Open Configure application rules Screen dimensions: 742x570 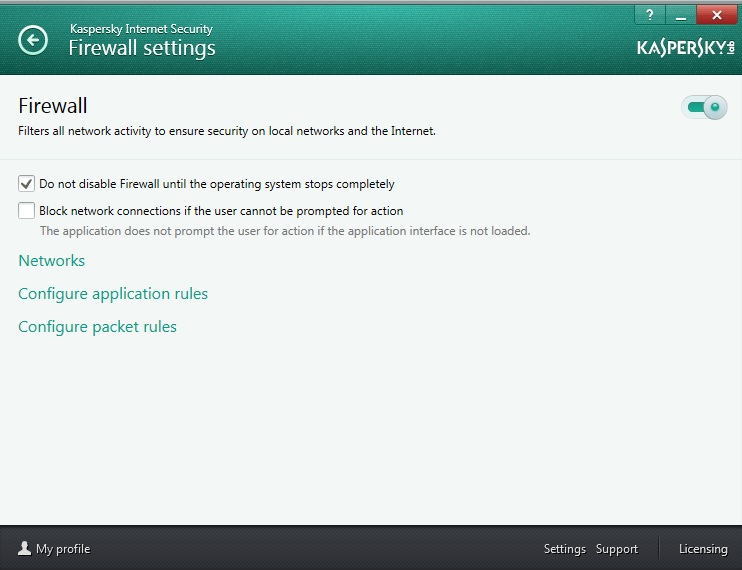113,294
